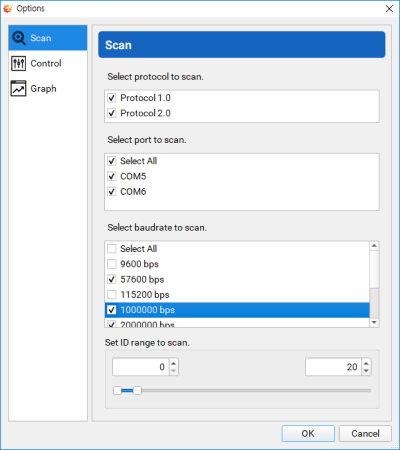This screenshot has width=400, height=450.
Task: Click the Control sliders icon in sidebar
Action: tap(18, 63)
